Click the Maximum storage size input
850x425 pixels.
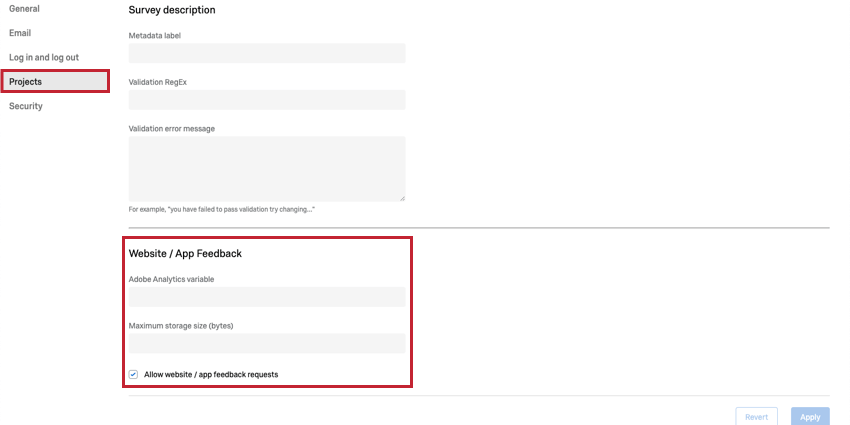click(267, 344)
